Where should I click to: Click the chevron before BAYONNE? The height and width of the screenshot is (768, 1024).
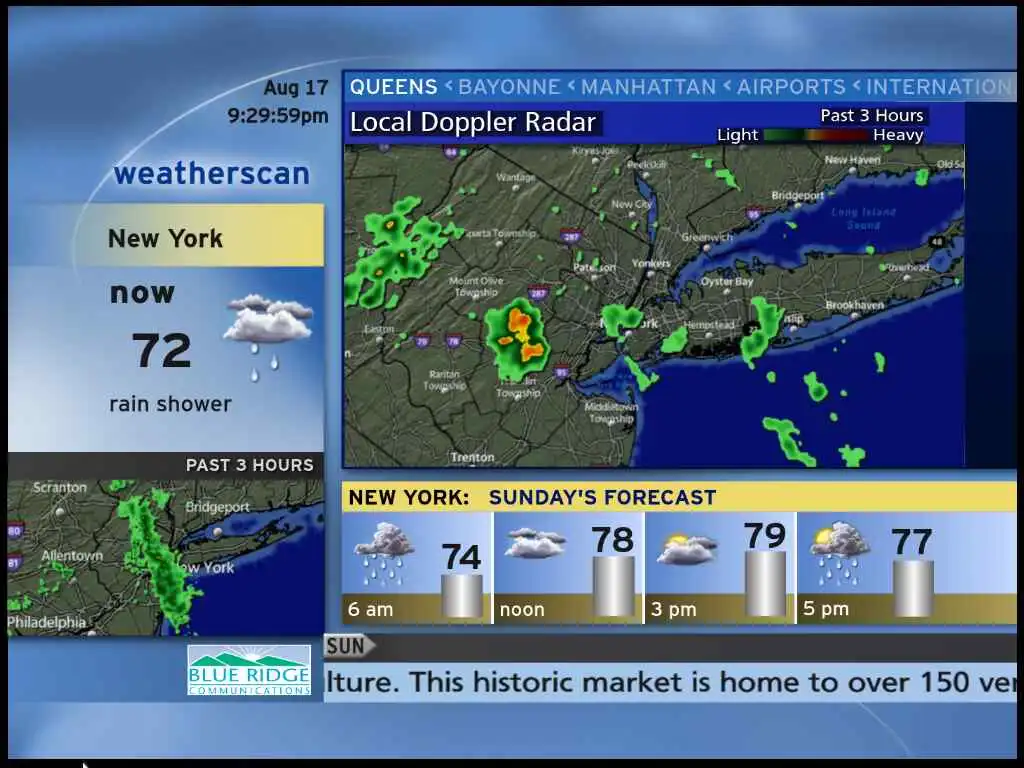click(x=449, y=85)
